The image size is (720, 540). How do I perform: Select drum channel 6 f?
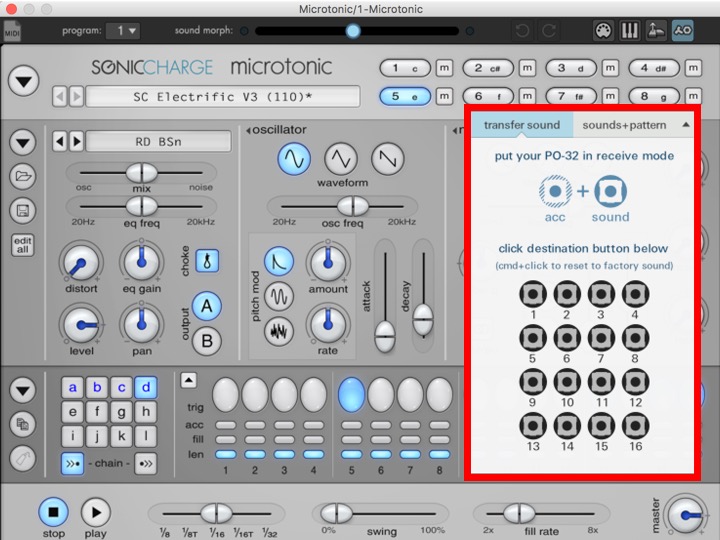(488, 96)
